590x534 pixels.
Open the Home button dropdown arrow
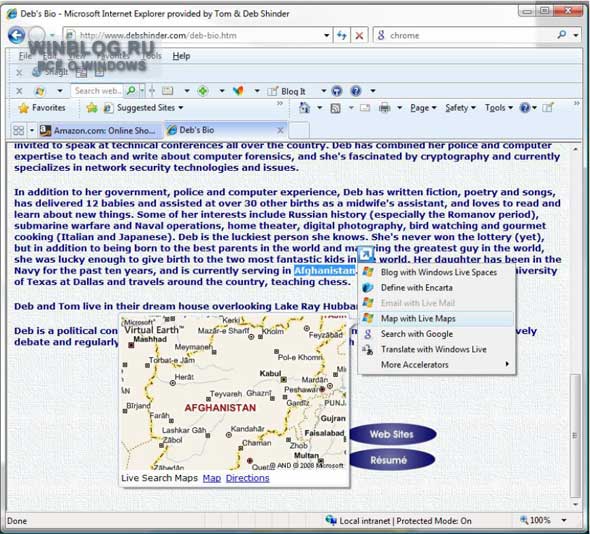point(319,108)
